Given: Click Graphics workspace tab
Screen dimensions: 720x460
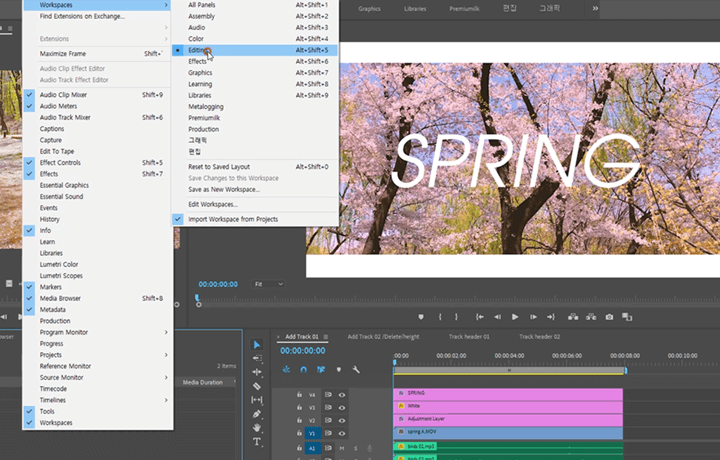Looking at the screenshot, I should pos(370,9).
